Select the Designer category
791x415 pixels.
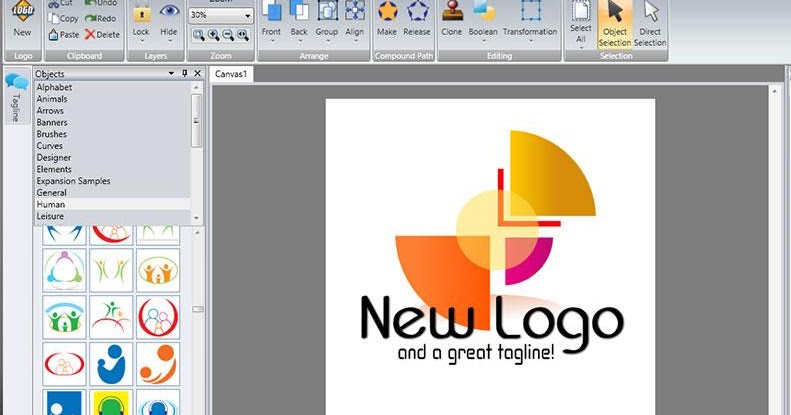point(112,158)
